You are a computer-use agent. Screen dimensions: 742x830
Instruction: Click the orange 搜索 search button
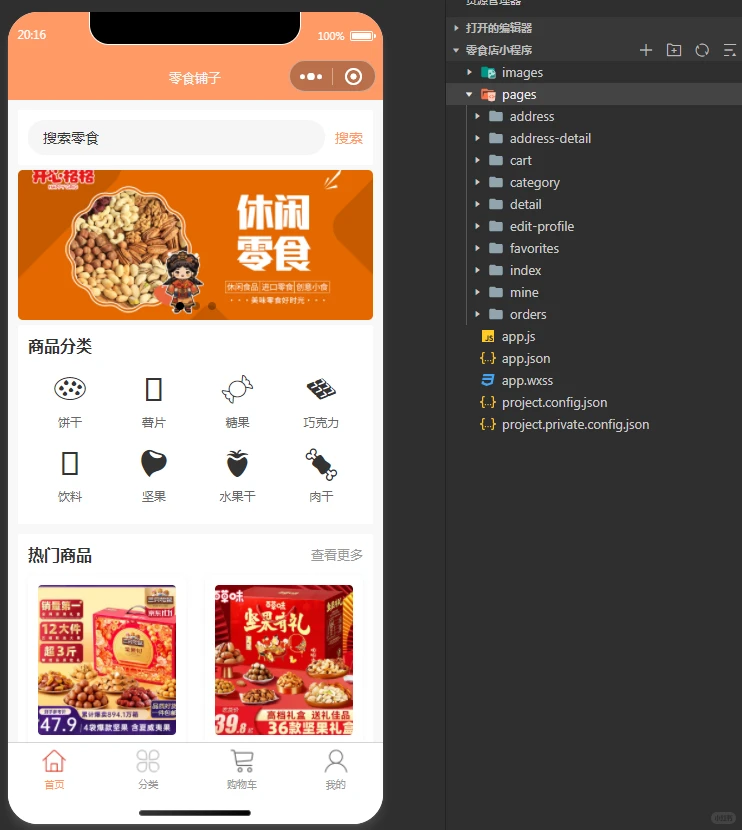(348, 138)
